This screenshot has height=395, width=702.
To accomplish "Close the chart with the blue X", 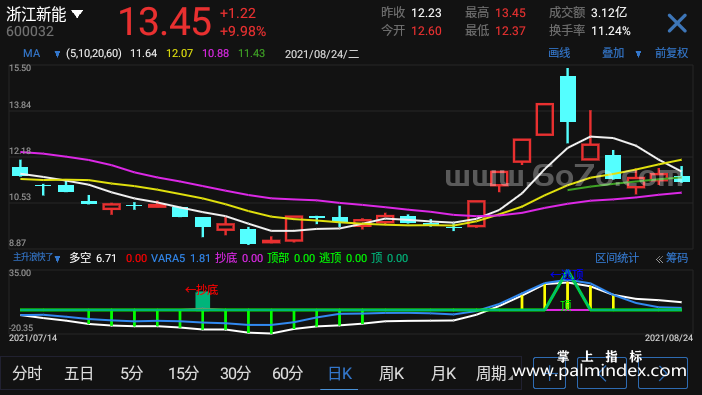I will click(677, 23).
